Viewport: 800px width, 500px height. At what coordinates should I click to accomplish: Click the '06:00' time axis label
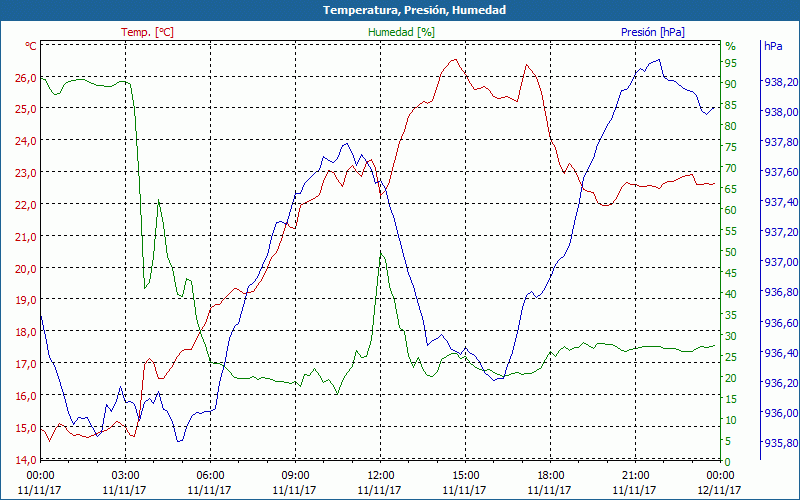[x=210, y=476]
